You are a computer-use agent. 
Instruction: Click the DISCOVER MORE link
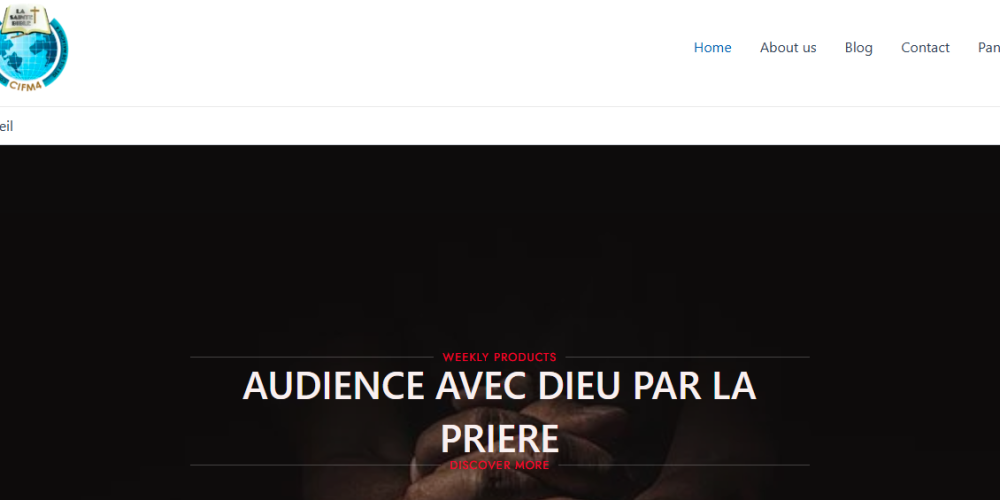click(x=499, y=466)
